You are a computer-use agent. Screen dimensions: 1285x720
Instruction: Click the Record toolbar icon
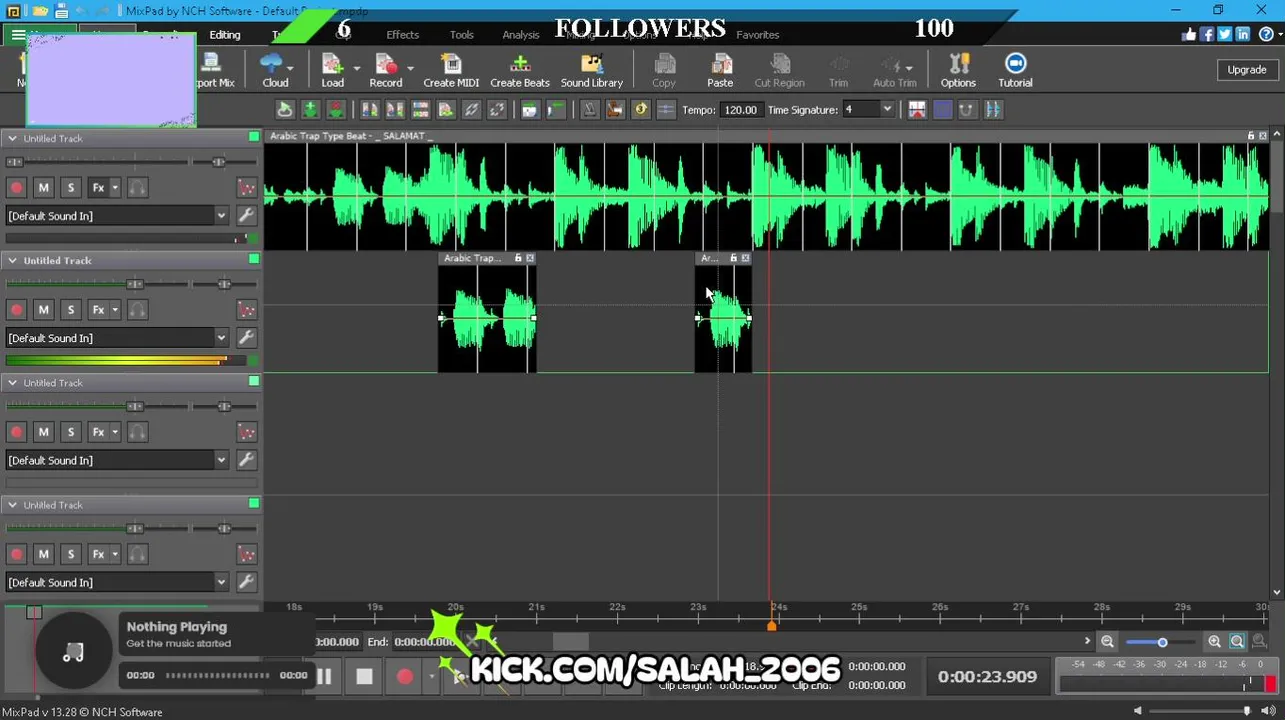click(385, 70)
